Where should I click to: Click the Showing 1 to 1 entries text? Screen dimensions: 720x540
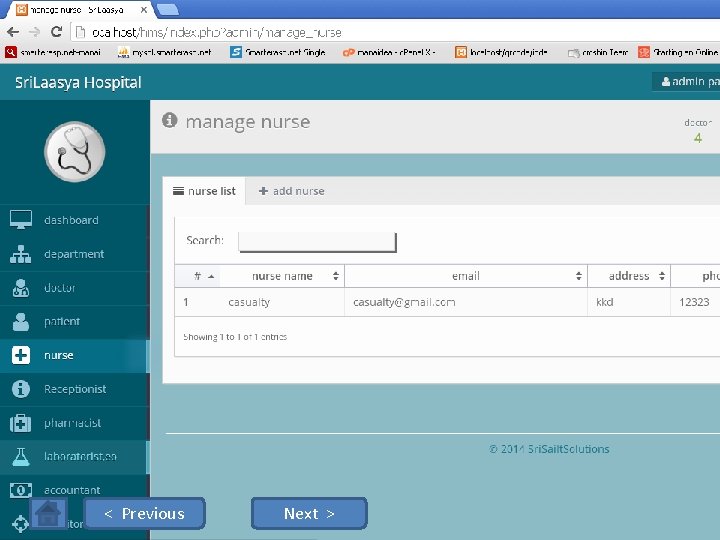click(235, 337)
